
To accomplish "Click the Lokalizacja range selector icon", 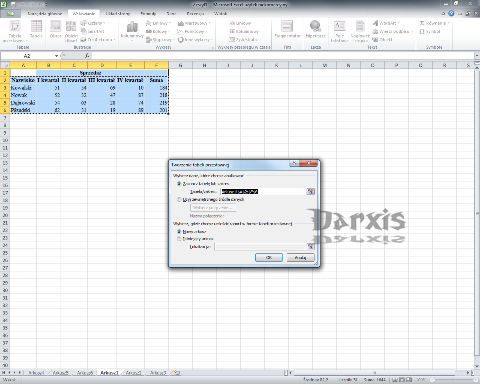I will point(310,246).
